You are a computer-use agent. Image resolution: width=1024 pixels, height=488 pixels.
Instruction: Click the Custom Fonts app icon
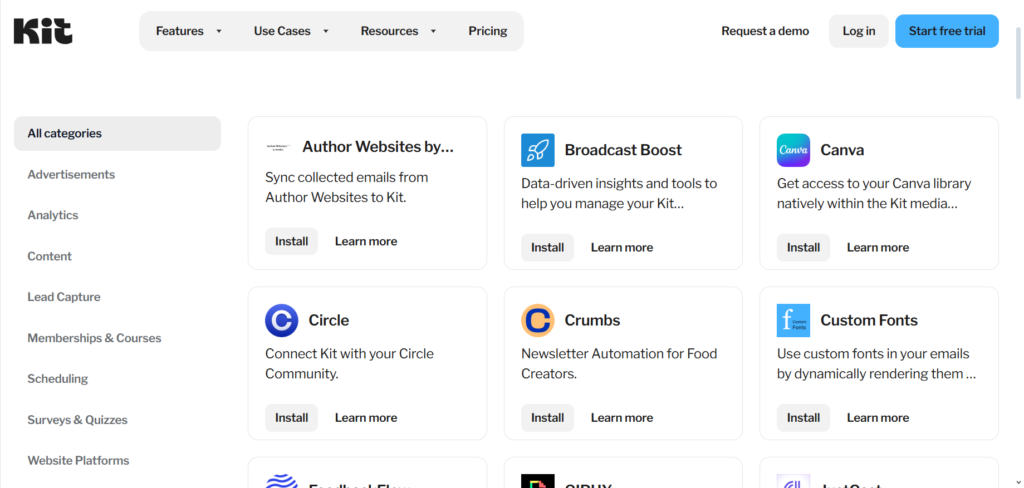coord(793,320)
